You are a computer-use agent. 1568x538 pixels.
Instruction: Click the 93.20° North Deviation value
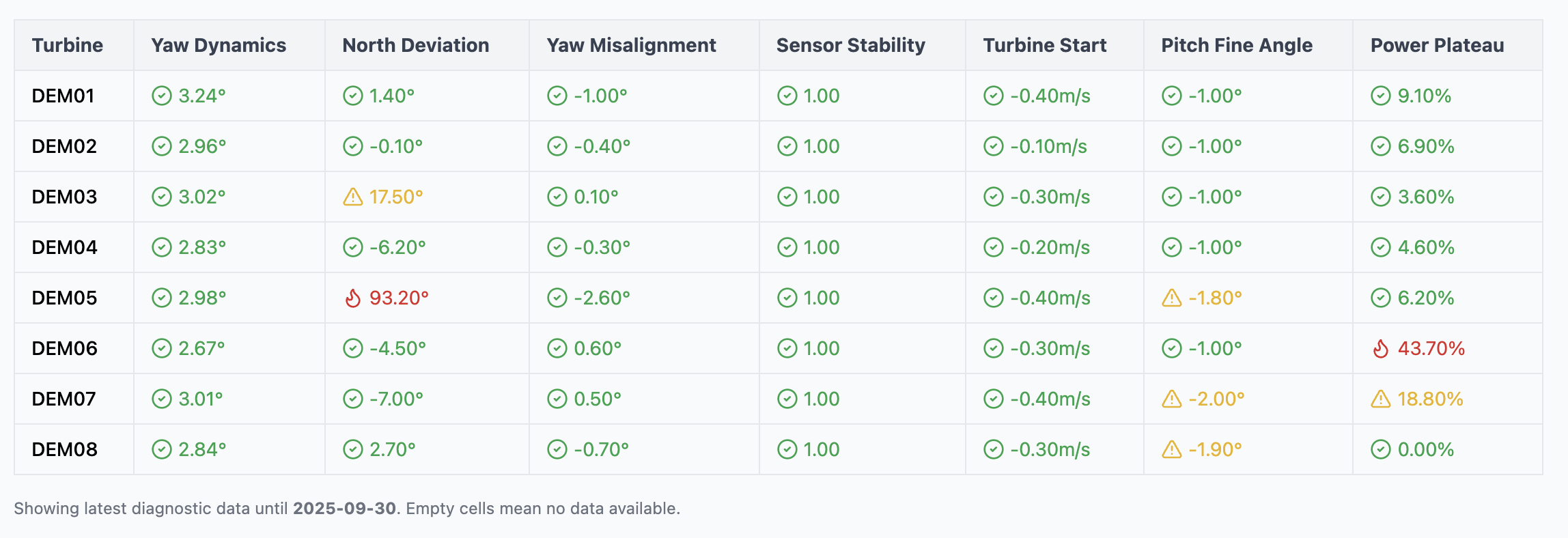(399, 298)
